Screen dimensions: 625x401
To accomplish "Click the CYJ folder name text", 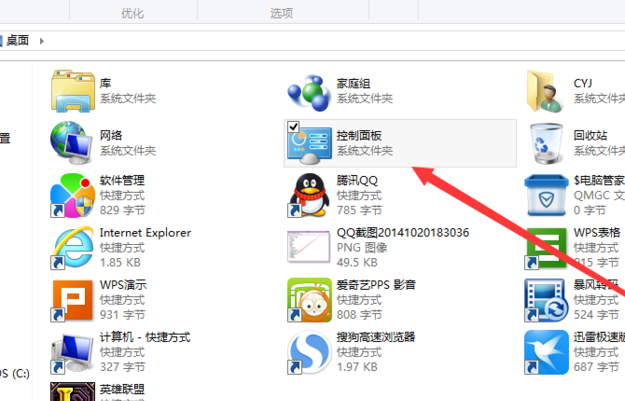I will pyautogui.click(x=583, y=83).
